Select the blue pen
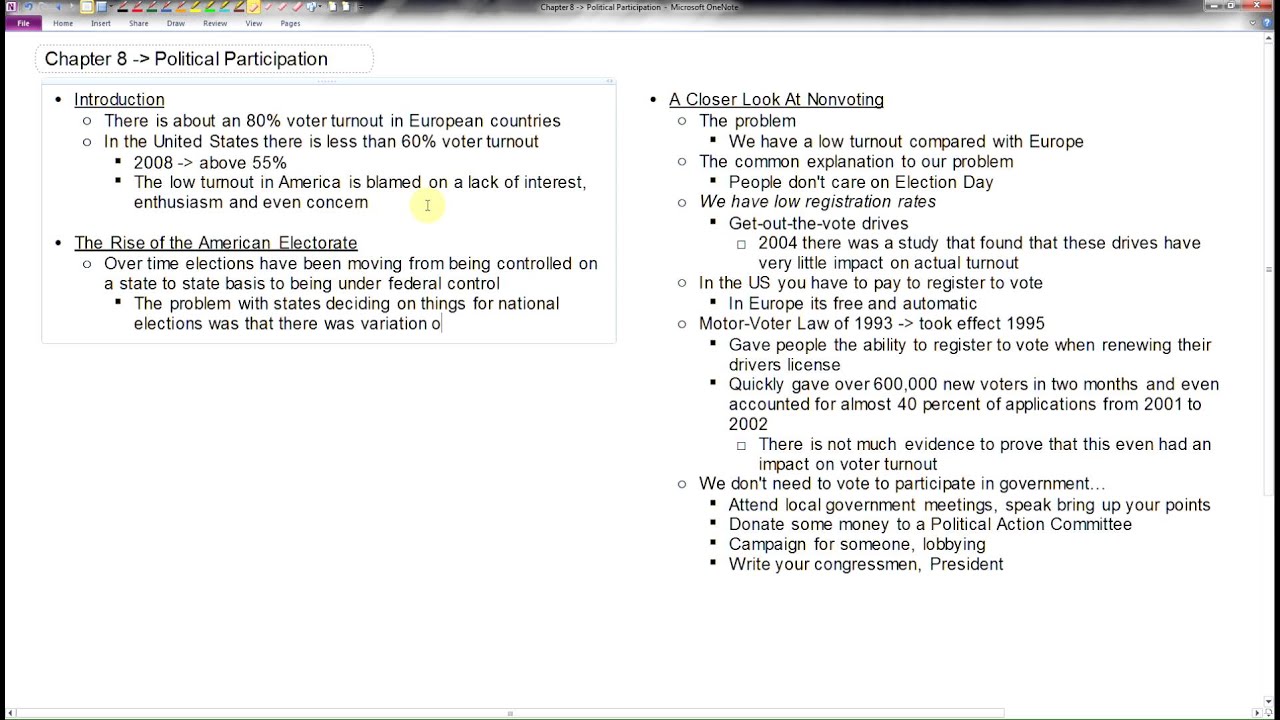Viewport: 1280px width, 720px height. click(166, 7)
